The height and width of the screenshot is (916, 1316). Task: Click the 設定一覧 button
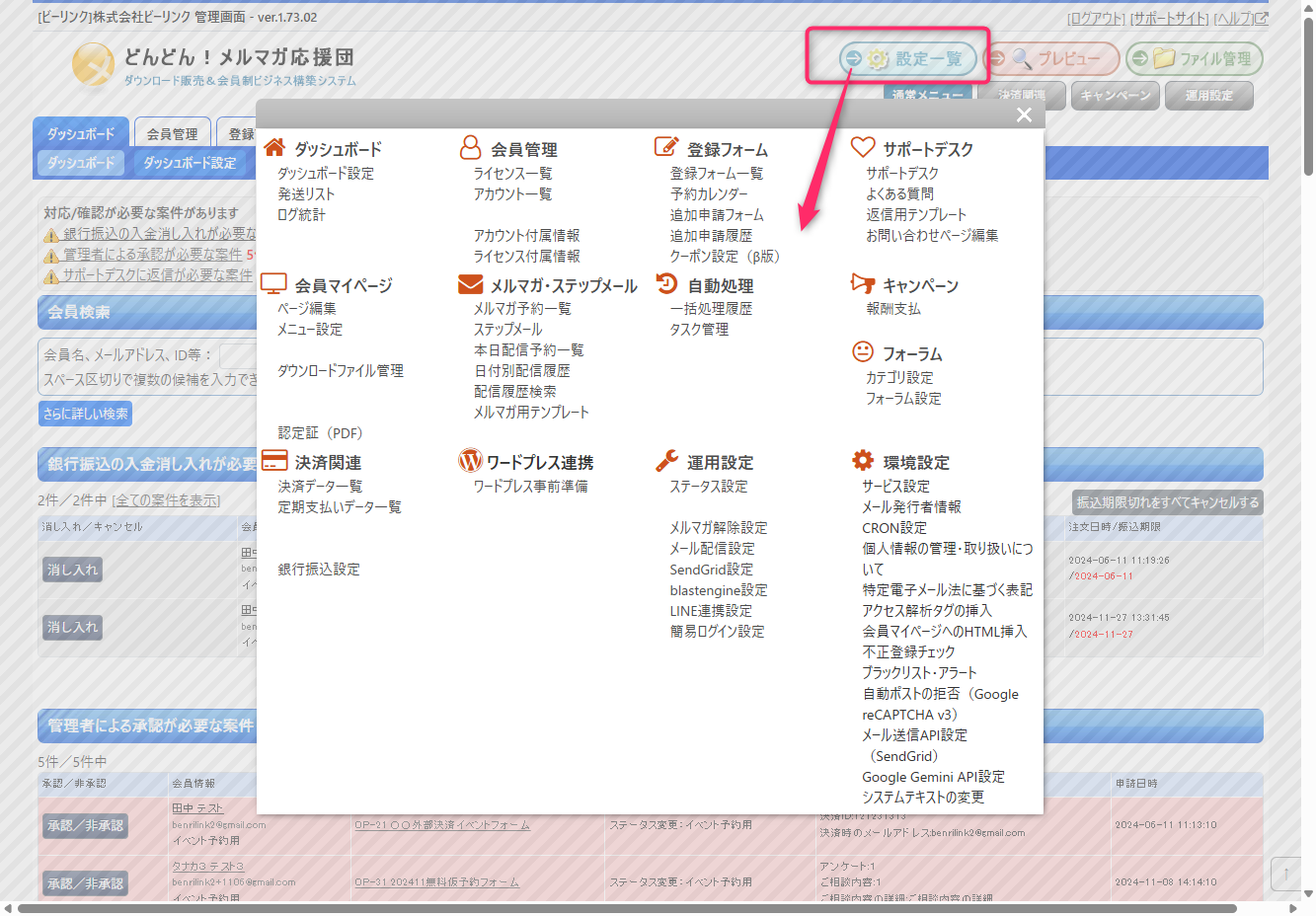pyautogui.click(x=907, y=59)
